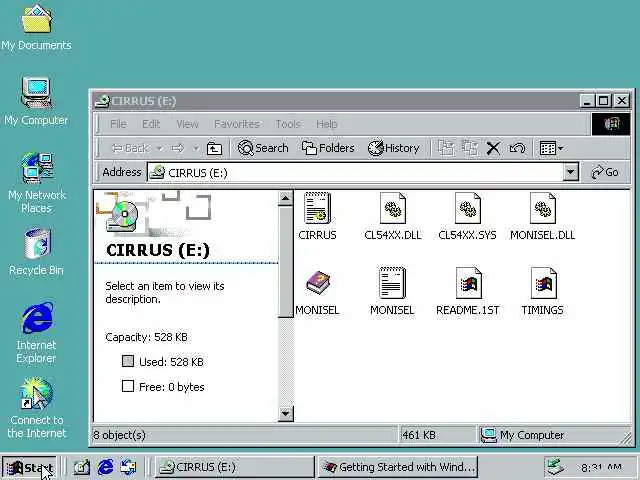
Task: Click the Undo toolbar icon
Action: (x=517, y=148)
